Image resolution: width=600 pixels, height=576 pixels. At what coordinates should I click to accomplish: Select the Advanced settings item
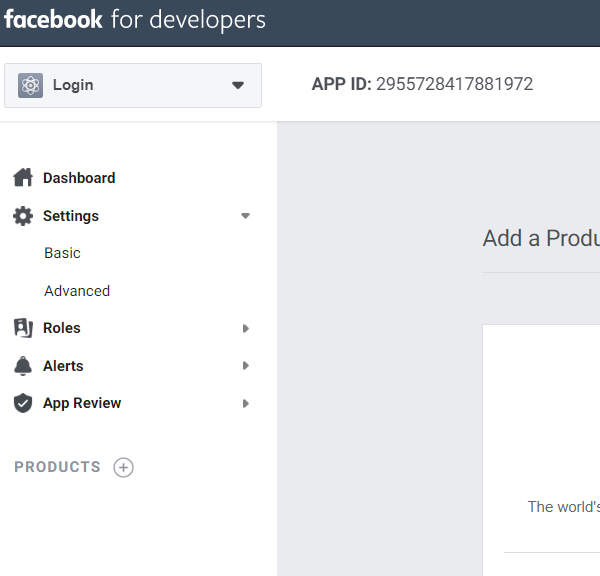[x=77, y=291]
